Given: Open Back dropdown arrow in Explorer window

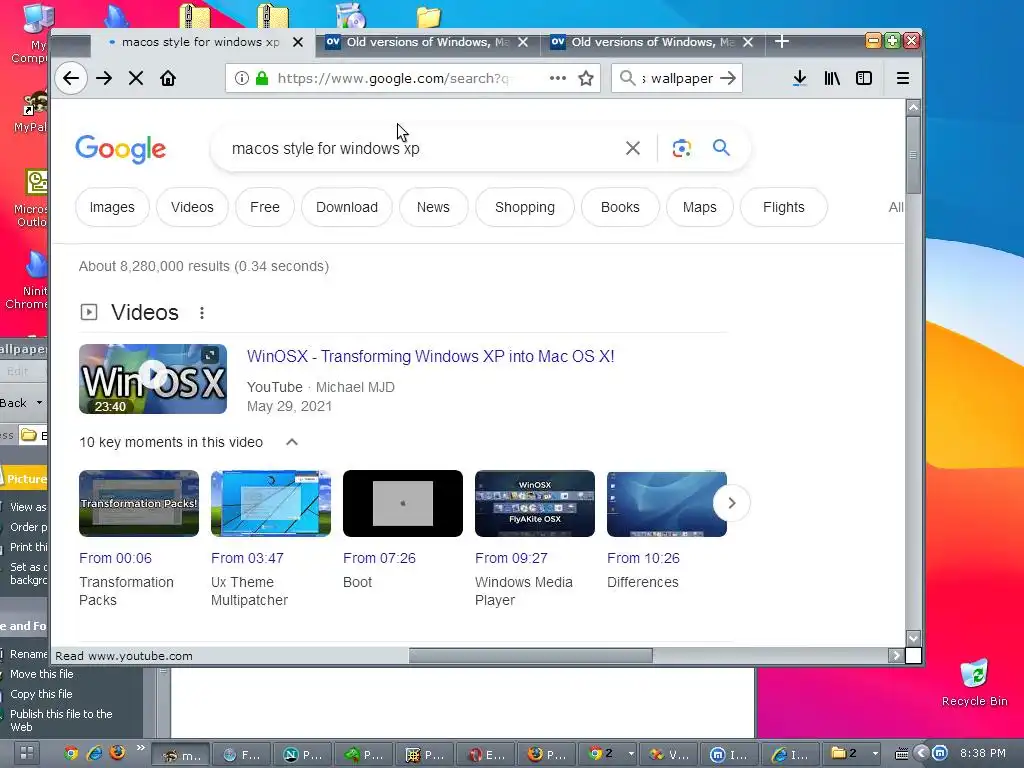Looking at the screenshot, I should [39, 403].
